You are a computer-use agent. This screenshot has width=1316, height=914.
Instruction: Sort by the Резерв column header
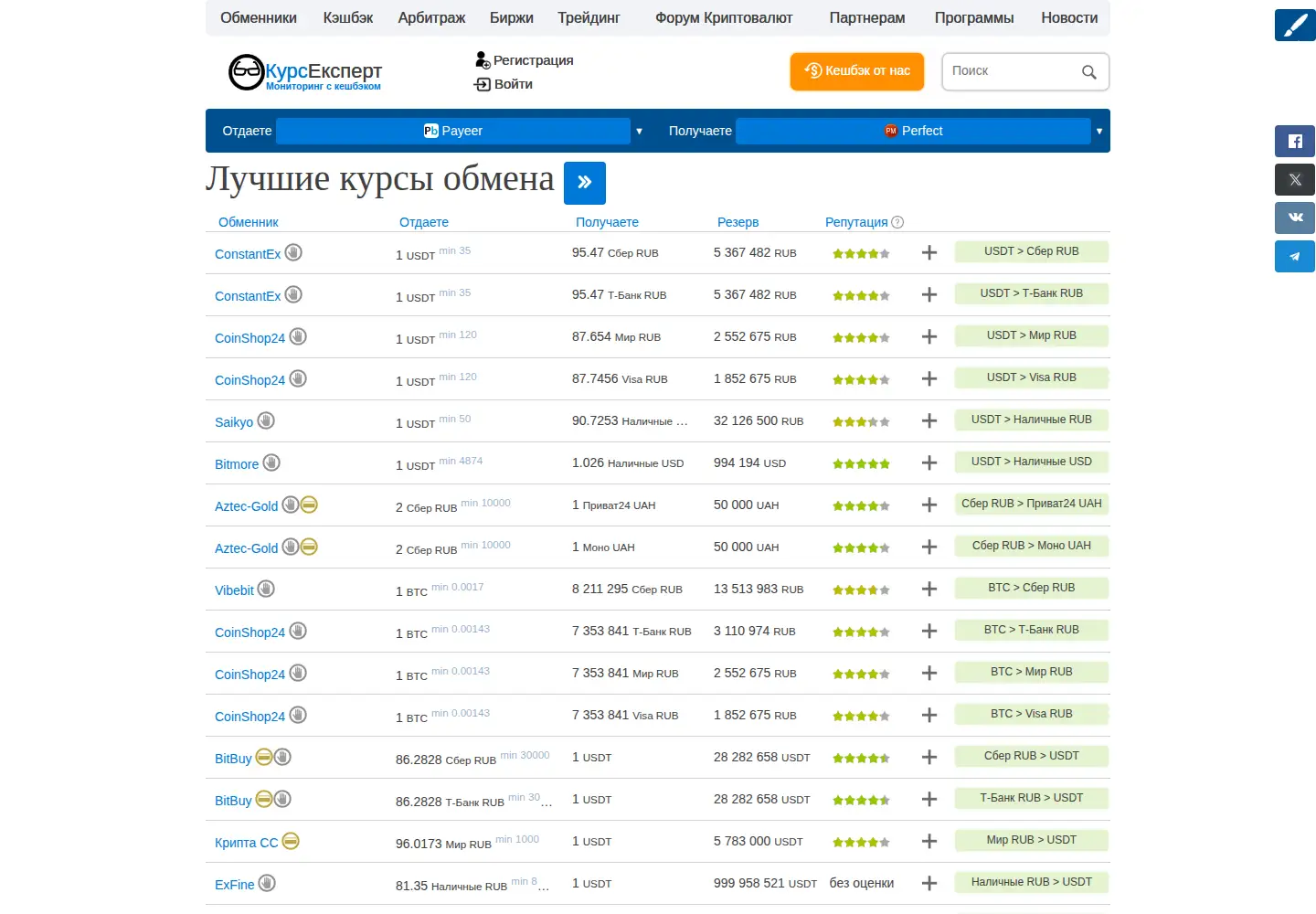(738, 222)
